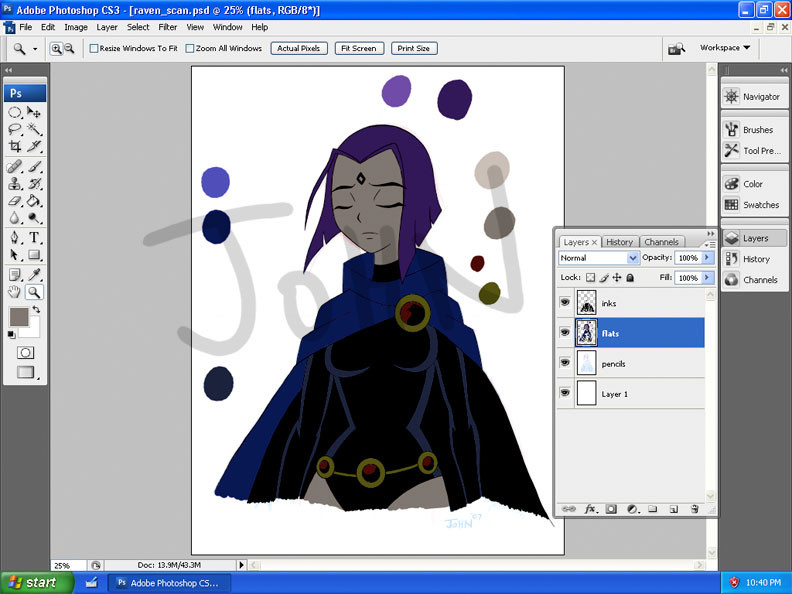Image resolution: width=792 pixels, height=594 pixels.
Task: Select the Pen tool
Action: pos(15,237)
